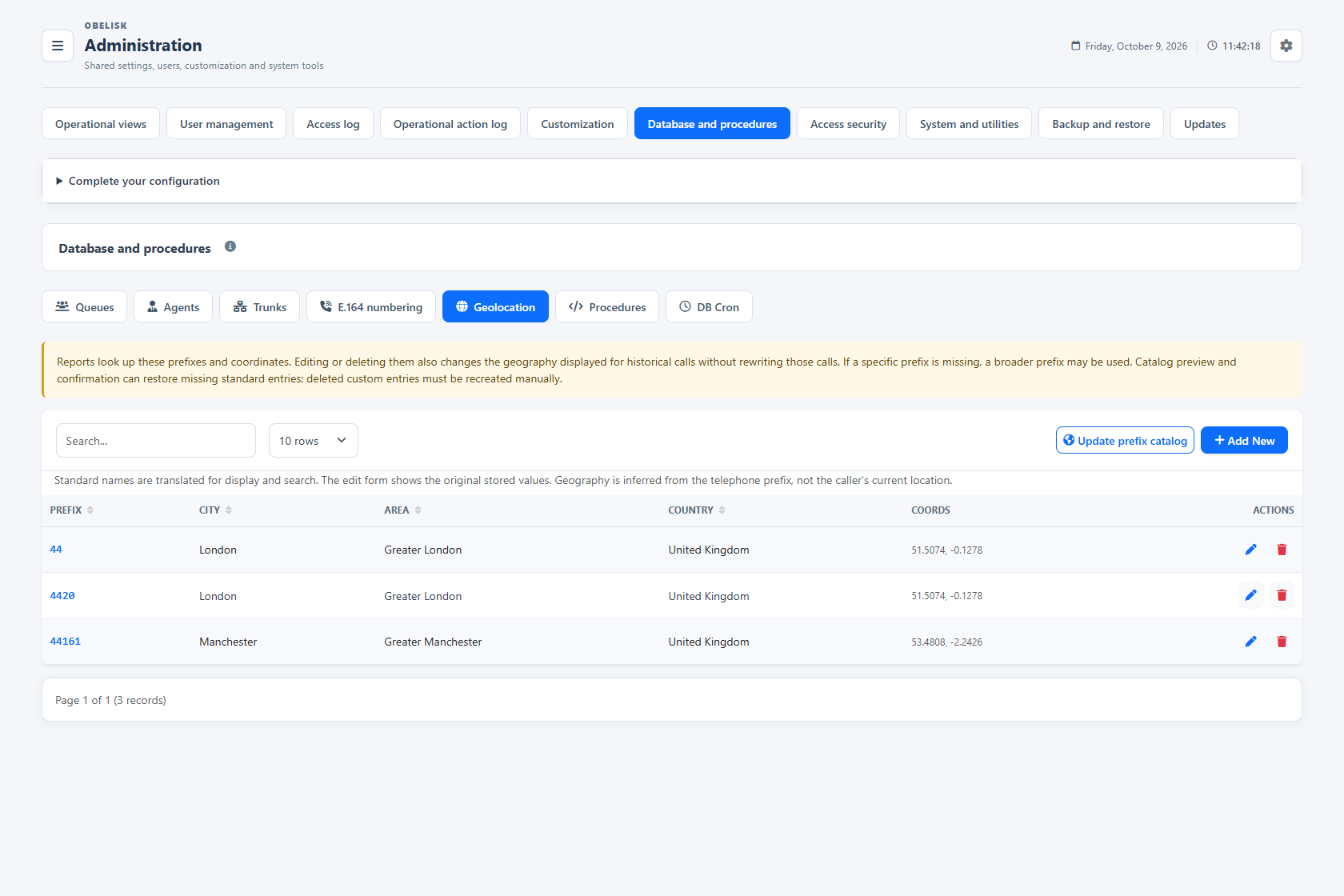Image resolution: width=1344 pixels, height=896 pixels.
Task: Click the Update prefix catalog button
Action: click(1125, 440)
